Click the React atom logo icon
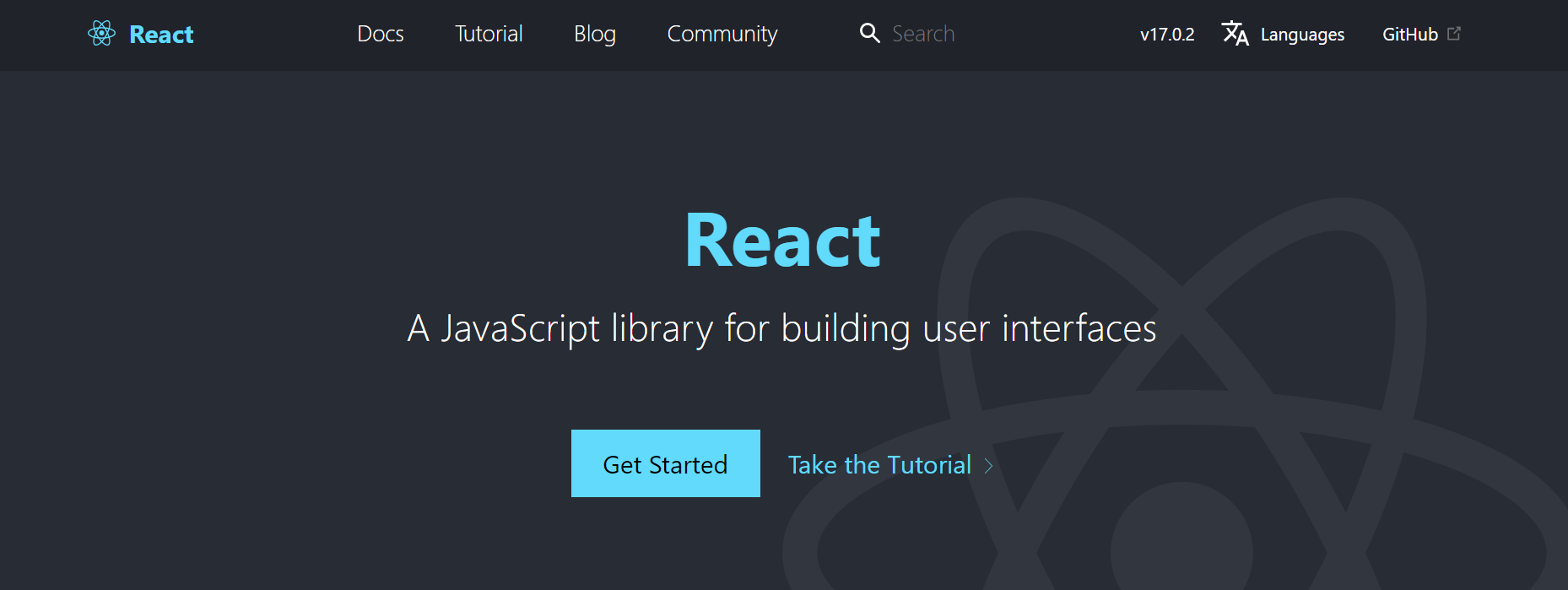 (x=101, y=34)
